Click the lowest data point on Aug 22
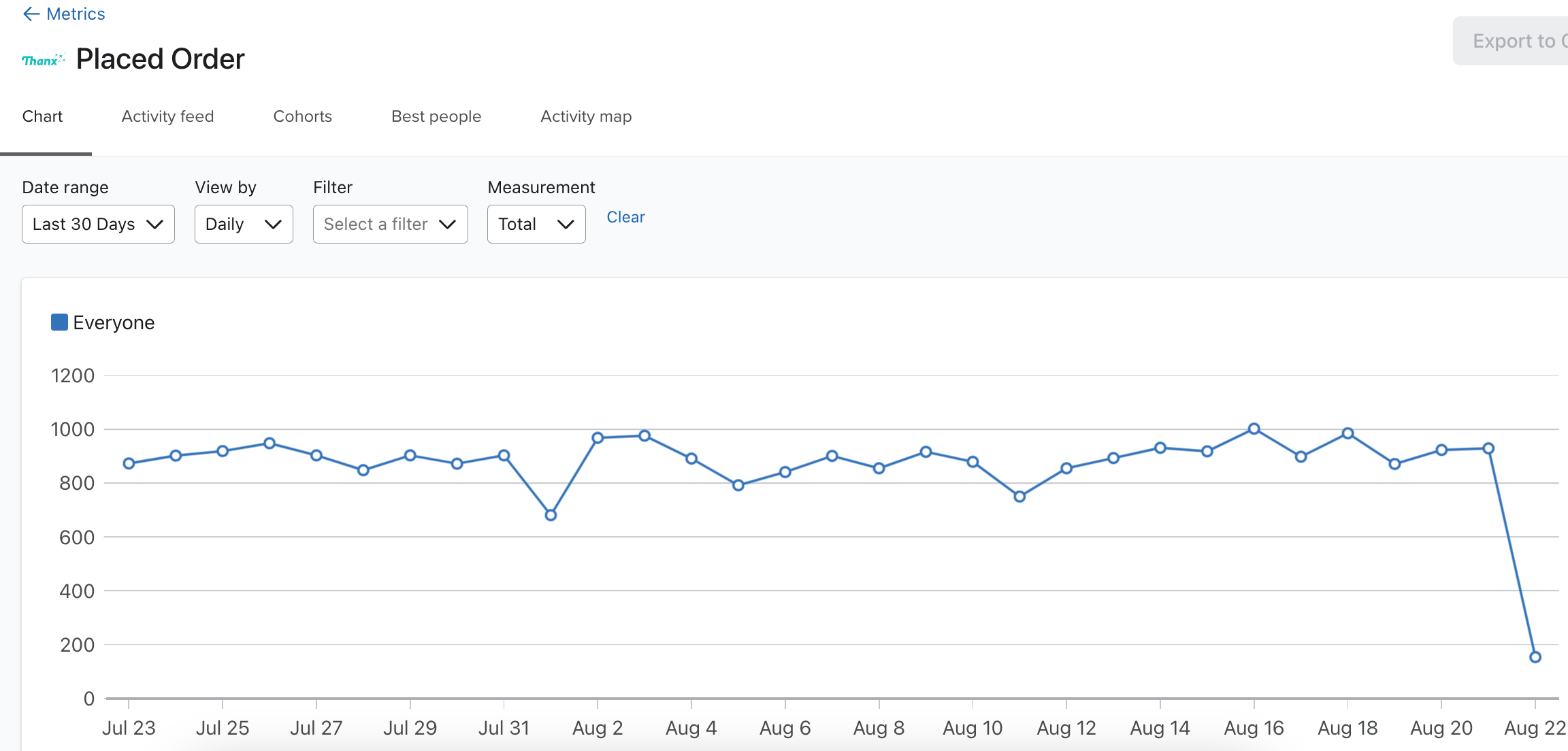This screenshot has height=751, width=1568. point(1535,657)
